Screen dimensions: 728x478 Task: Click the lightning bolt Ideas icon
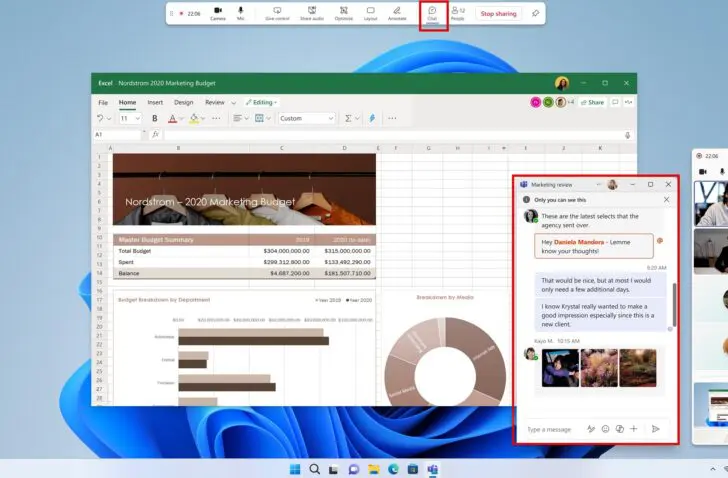click(372, 118)
